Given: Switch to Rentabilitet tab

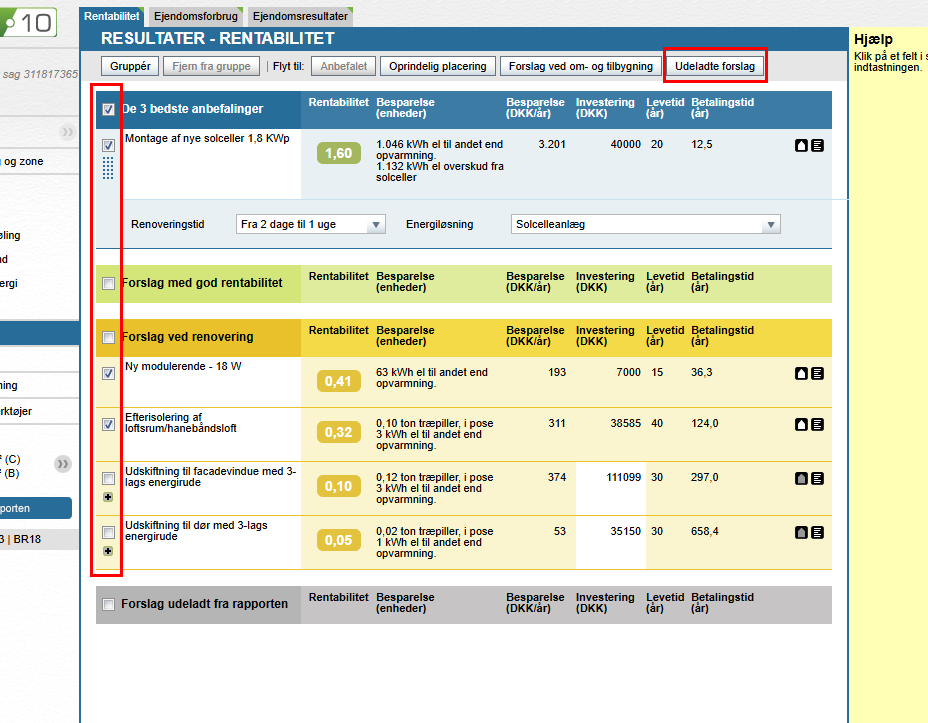Looking at the screenshot, I should click(x=112, y=17).
